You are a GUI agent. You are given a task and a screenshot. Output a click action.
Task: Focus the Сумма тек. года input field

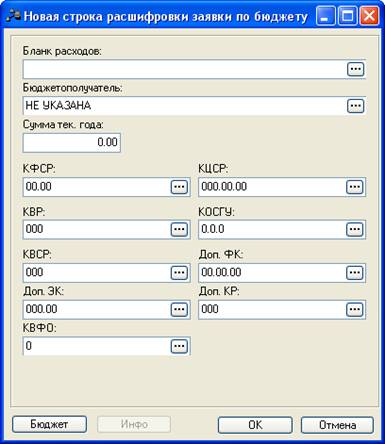pos(72,143)
